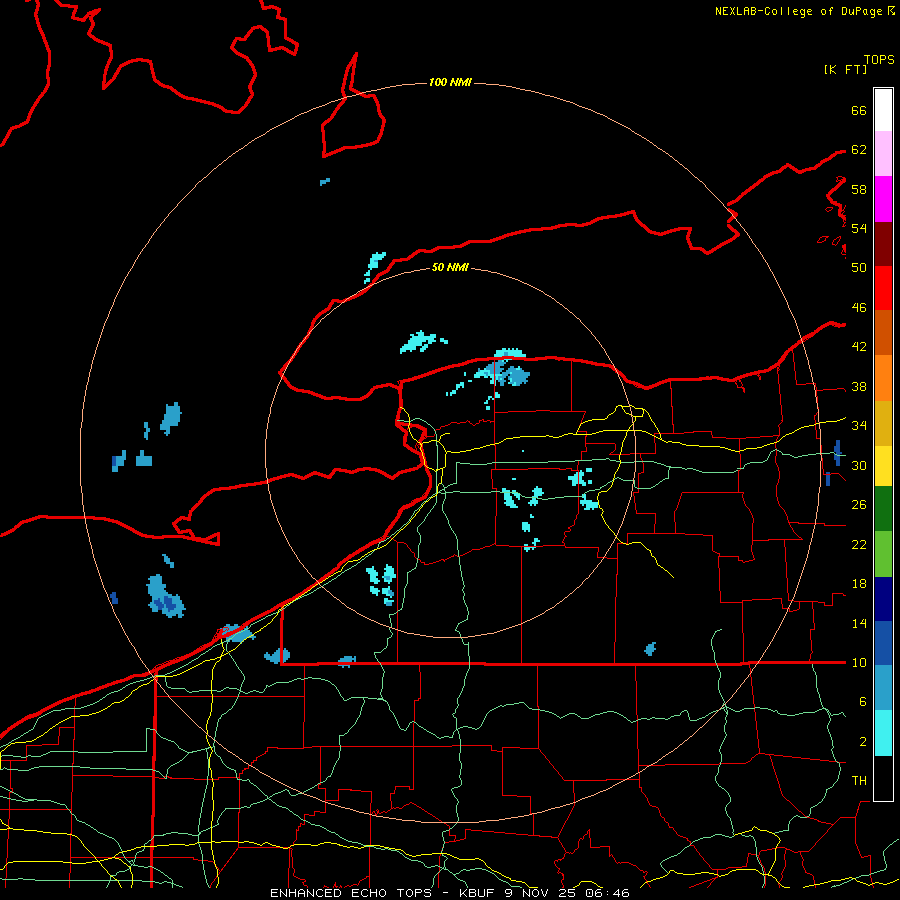Image resolution: width=900 pixels, height=900 pixels.
Task: Choose the yellow swatch in the legend
Action: pyautogui.click(x=883, y=465)
